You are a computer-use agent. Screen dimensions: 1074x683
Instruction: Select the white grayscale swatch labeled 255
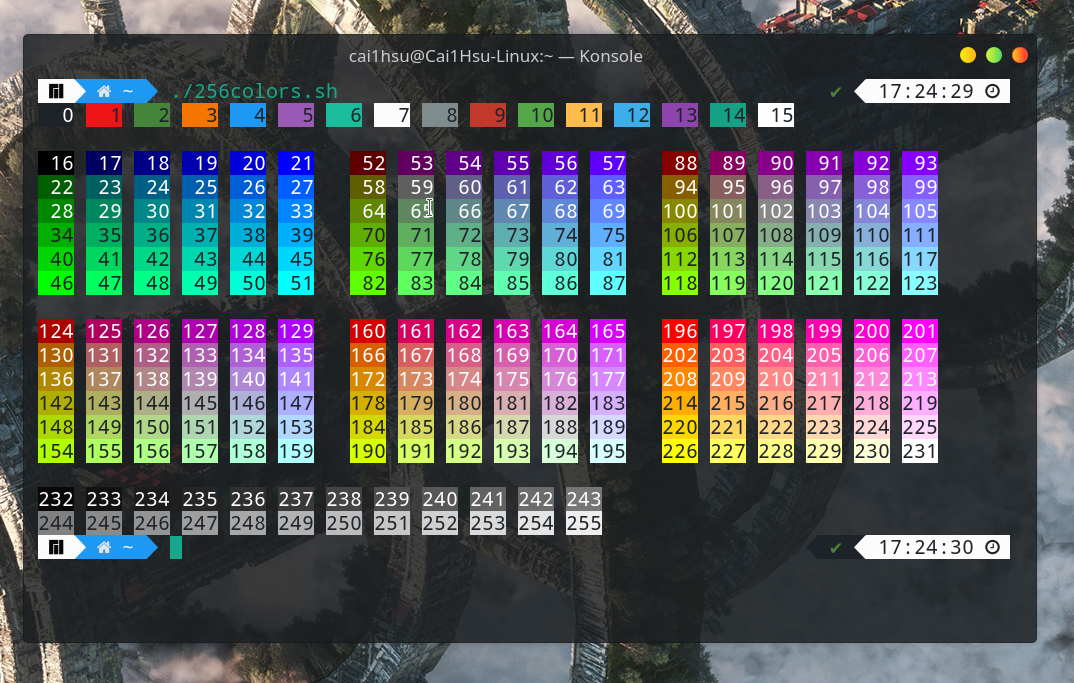[x=584, y=523]
